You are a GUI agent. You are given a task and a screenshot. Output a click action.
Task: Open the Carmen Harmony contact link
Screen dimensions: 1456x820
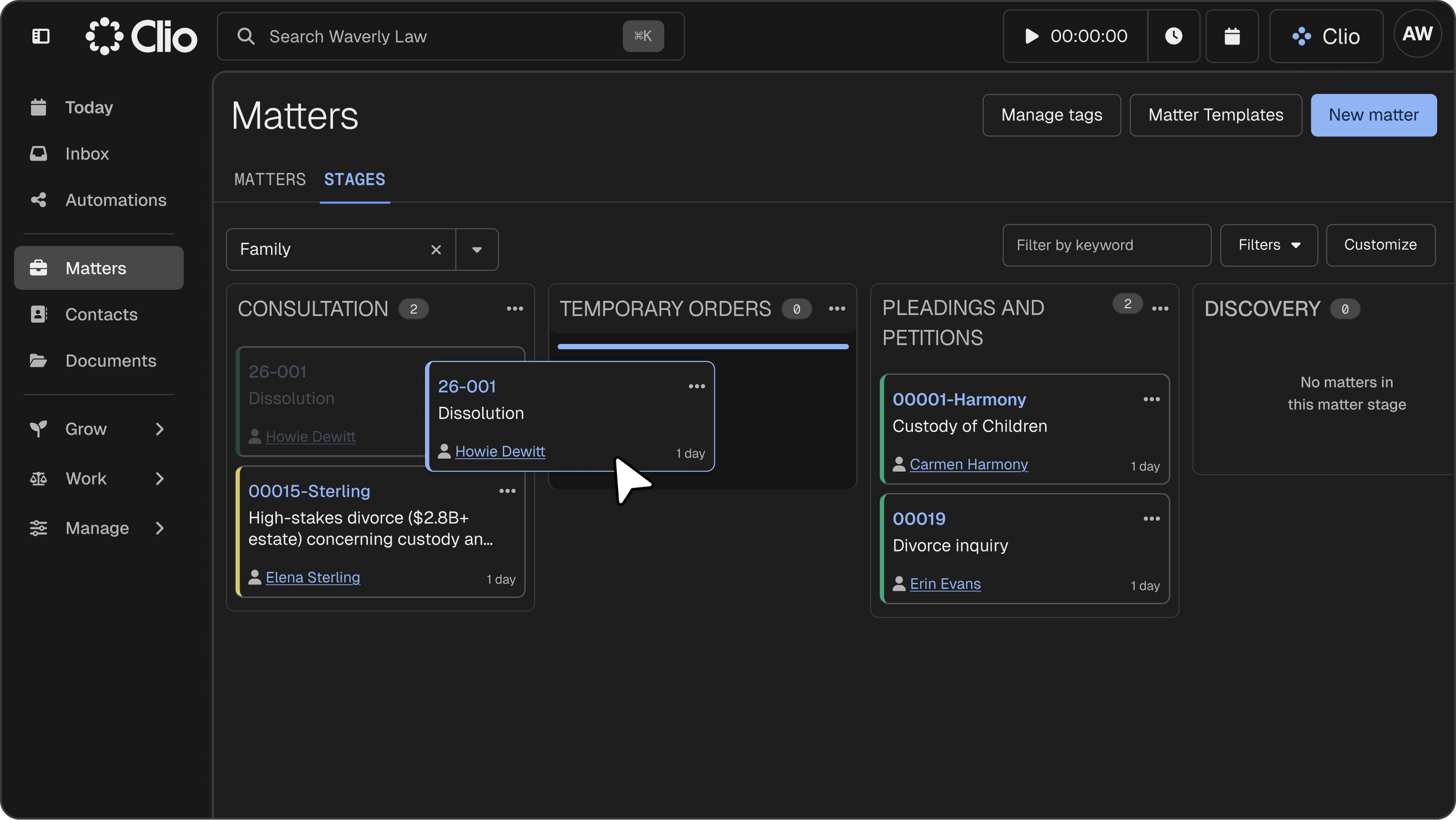point(969,465)
